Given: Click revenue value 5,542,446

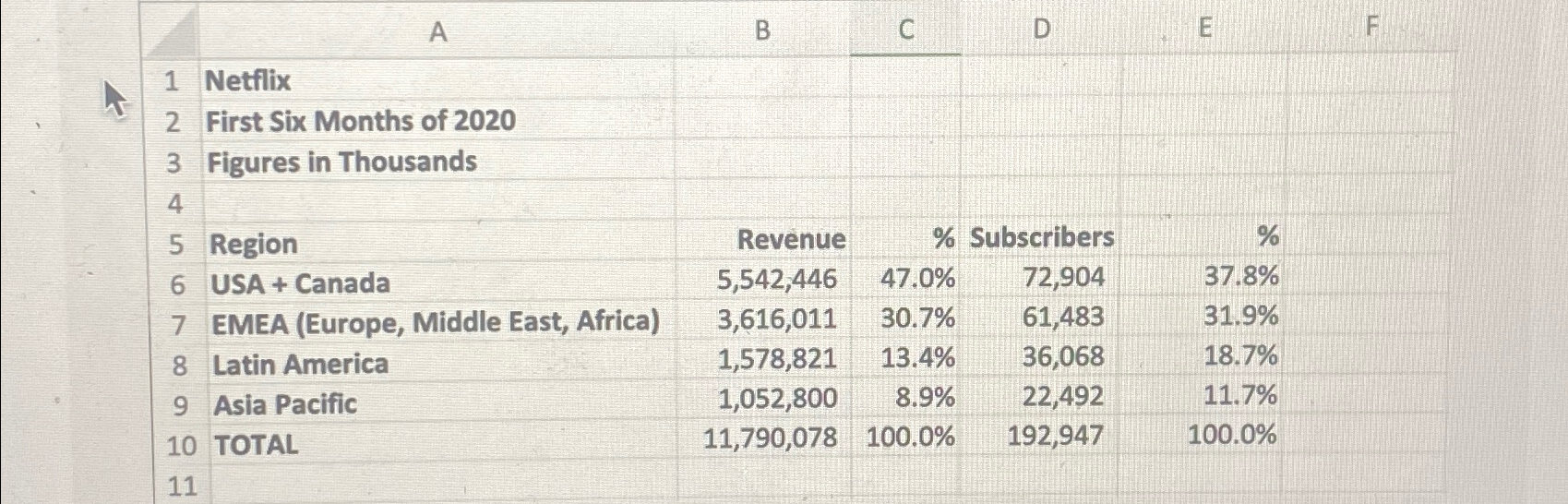Looking at the screenshot, I should [765, 280].
